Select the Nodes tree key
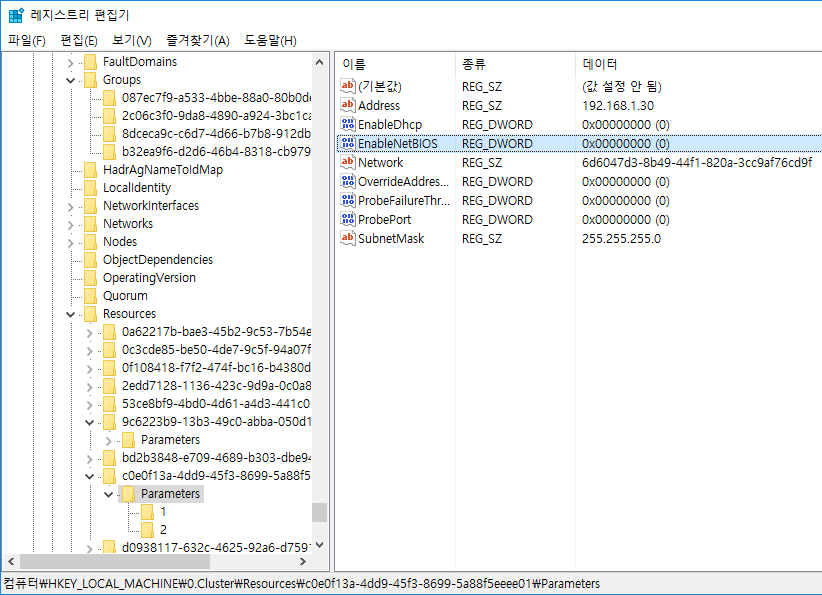 pyautogui.click(x=120, y=242)
